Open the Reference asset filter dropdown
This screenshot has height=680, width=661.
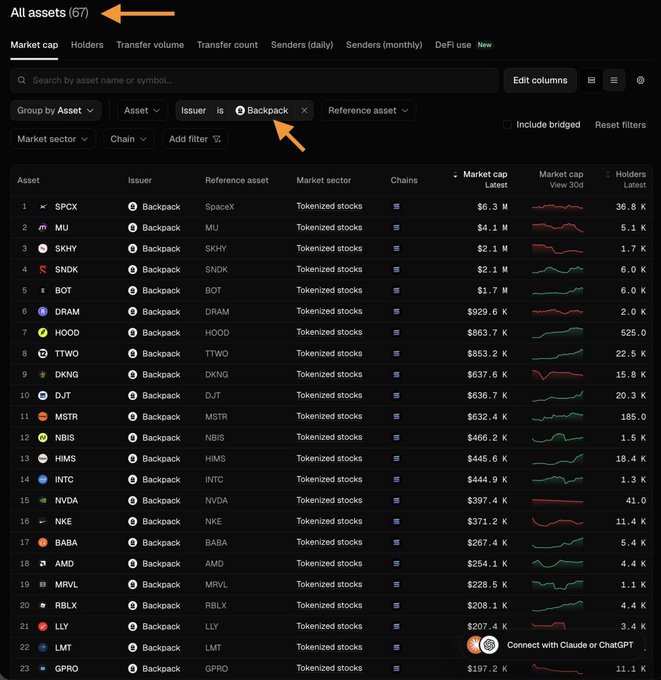(x=368, y=111)
